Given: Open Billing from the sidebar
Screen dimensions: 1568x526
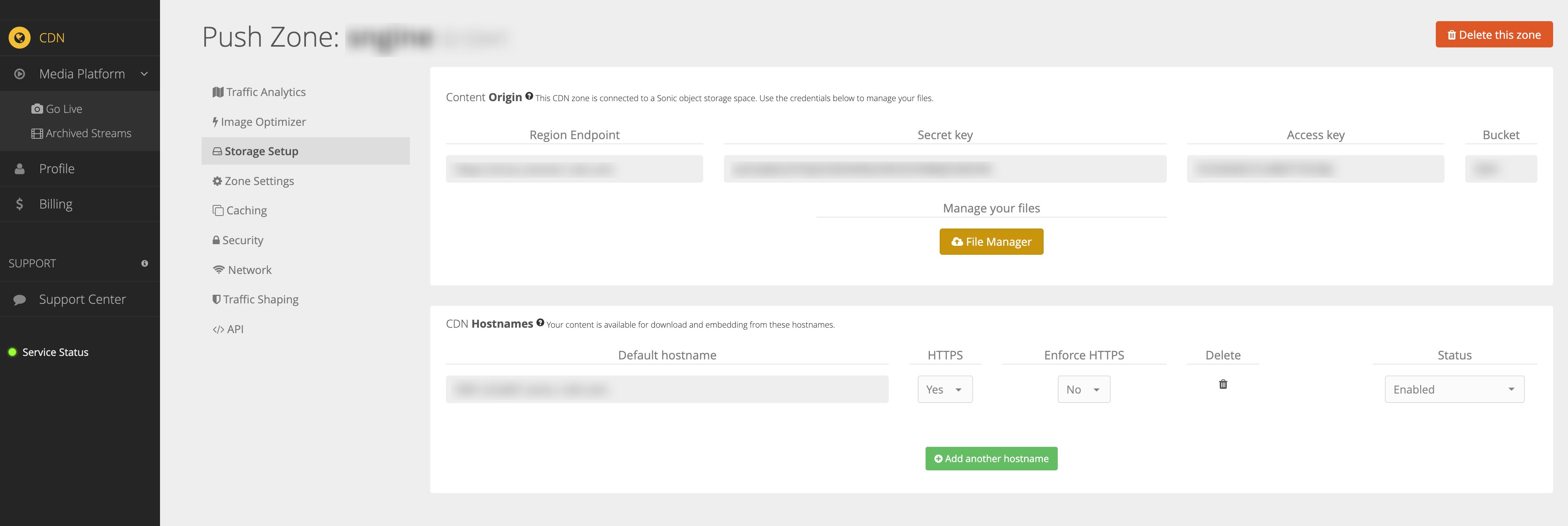Looking at the screenshot, I should click(x=55, y=204).
